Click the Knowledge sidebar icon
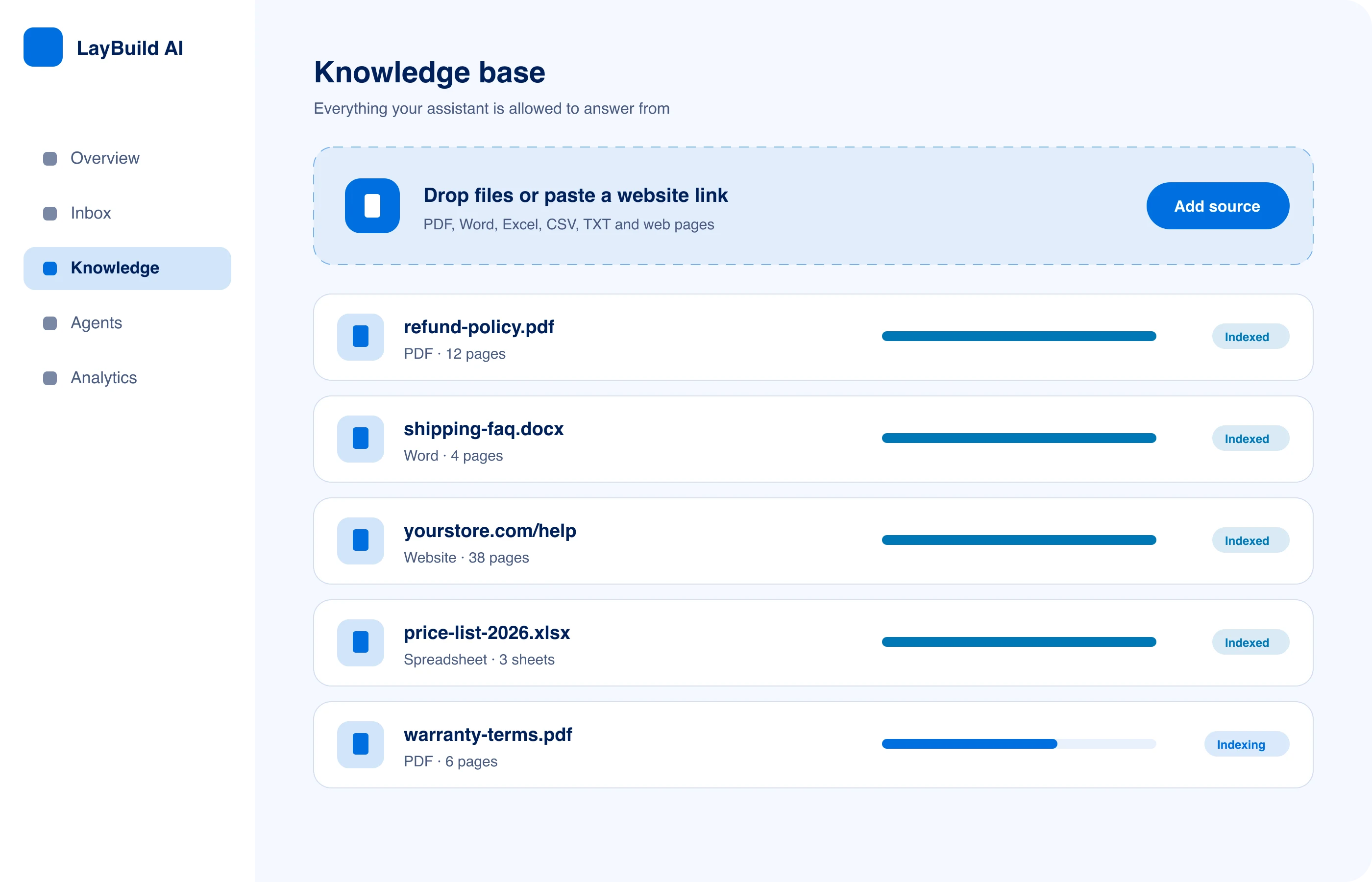Image resolution: width=1372 pixels, height=882 pixels. tap(50, 269)
